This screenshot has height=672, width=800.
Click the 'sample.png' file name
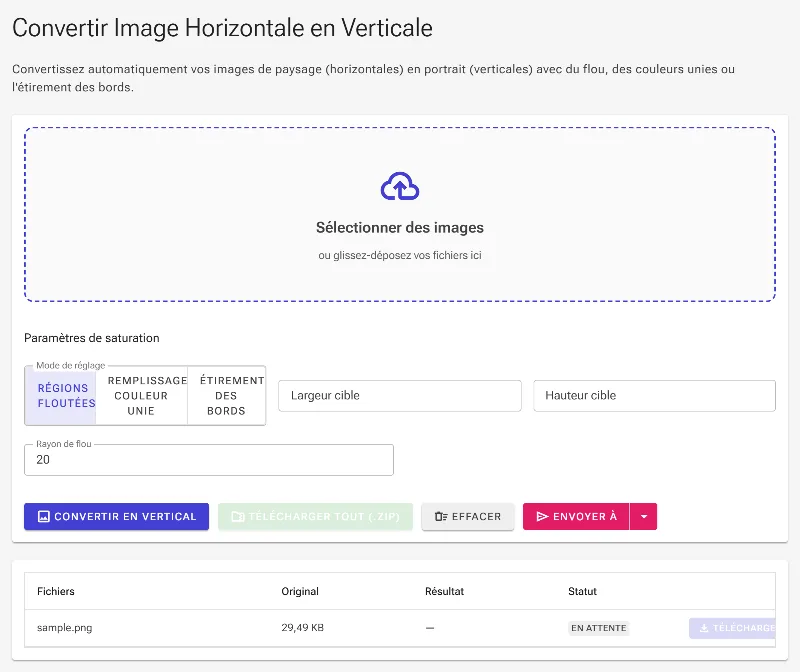coord(65,628)
